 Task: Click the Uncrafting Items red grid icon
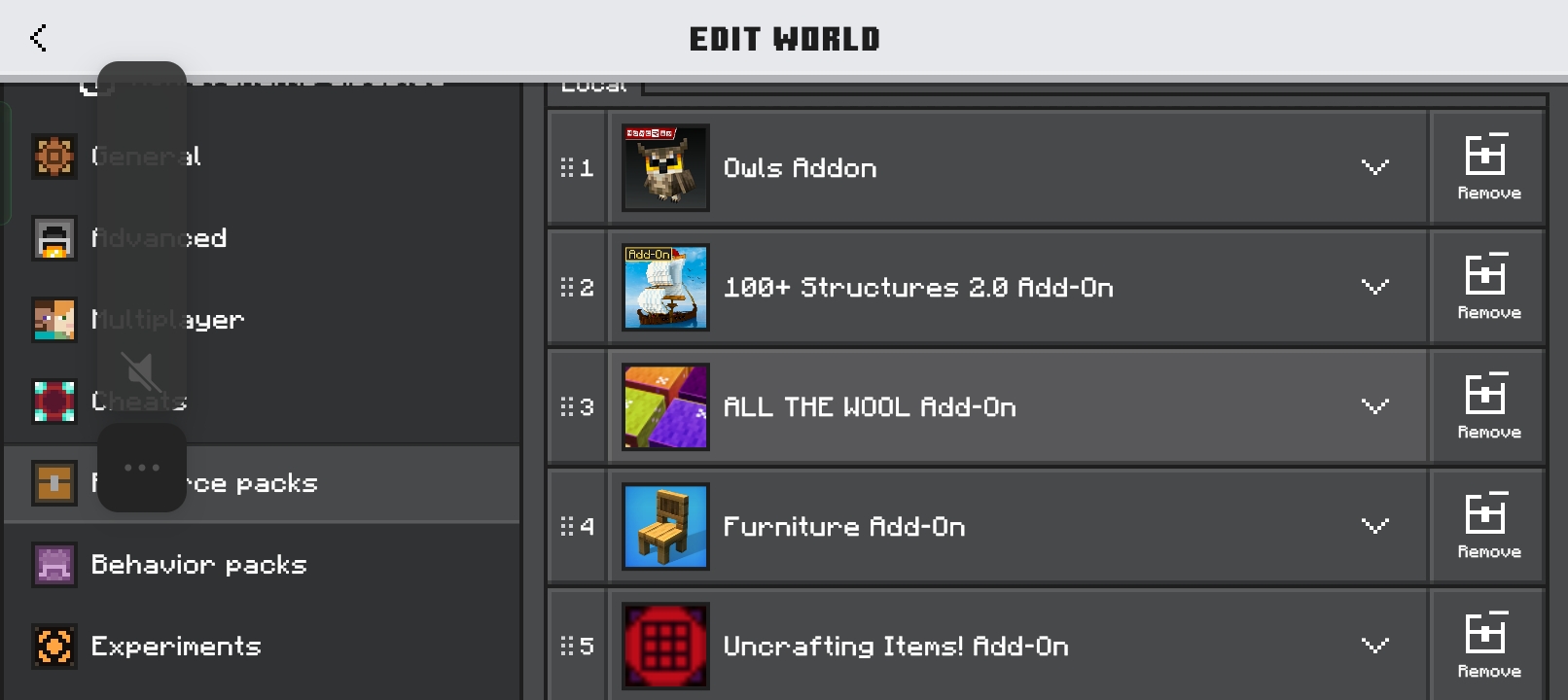tap(665, 646)
